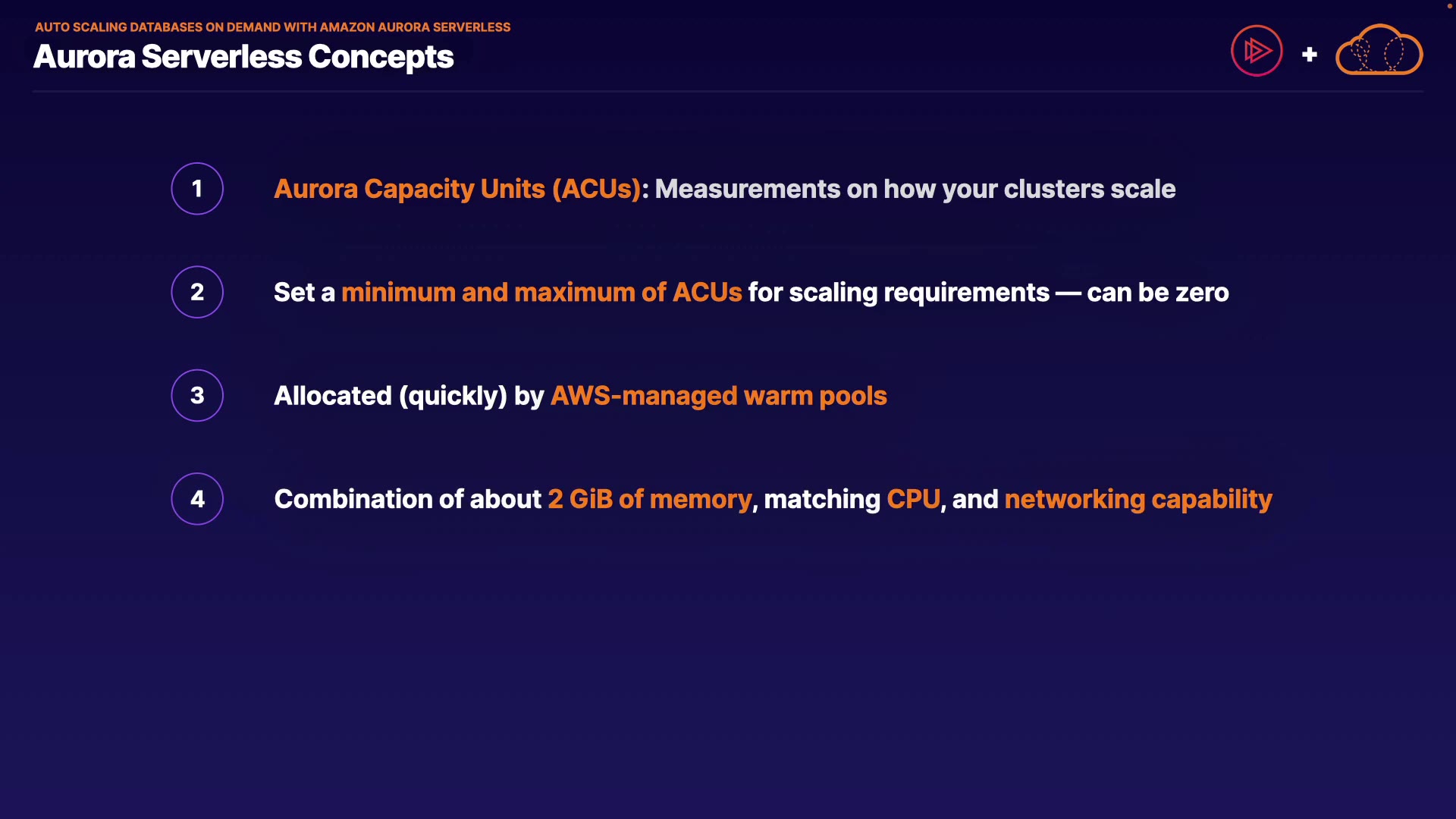Click the orange cloud logo
This screenshot has width=1456, height=819.
pos(1379,51)
